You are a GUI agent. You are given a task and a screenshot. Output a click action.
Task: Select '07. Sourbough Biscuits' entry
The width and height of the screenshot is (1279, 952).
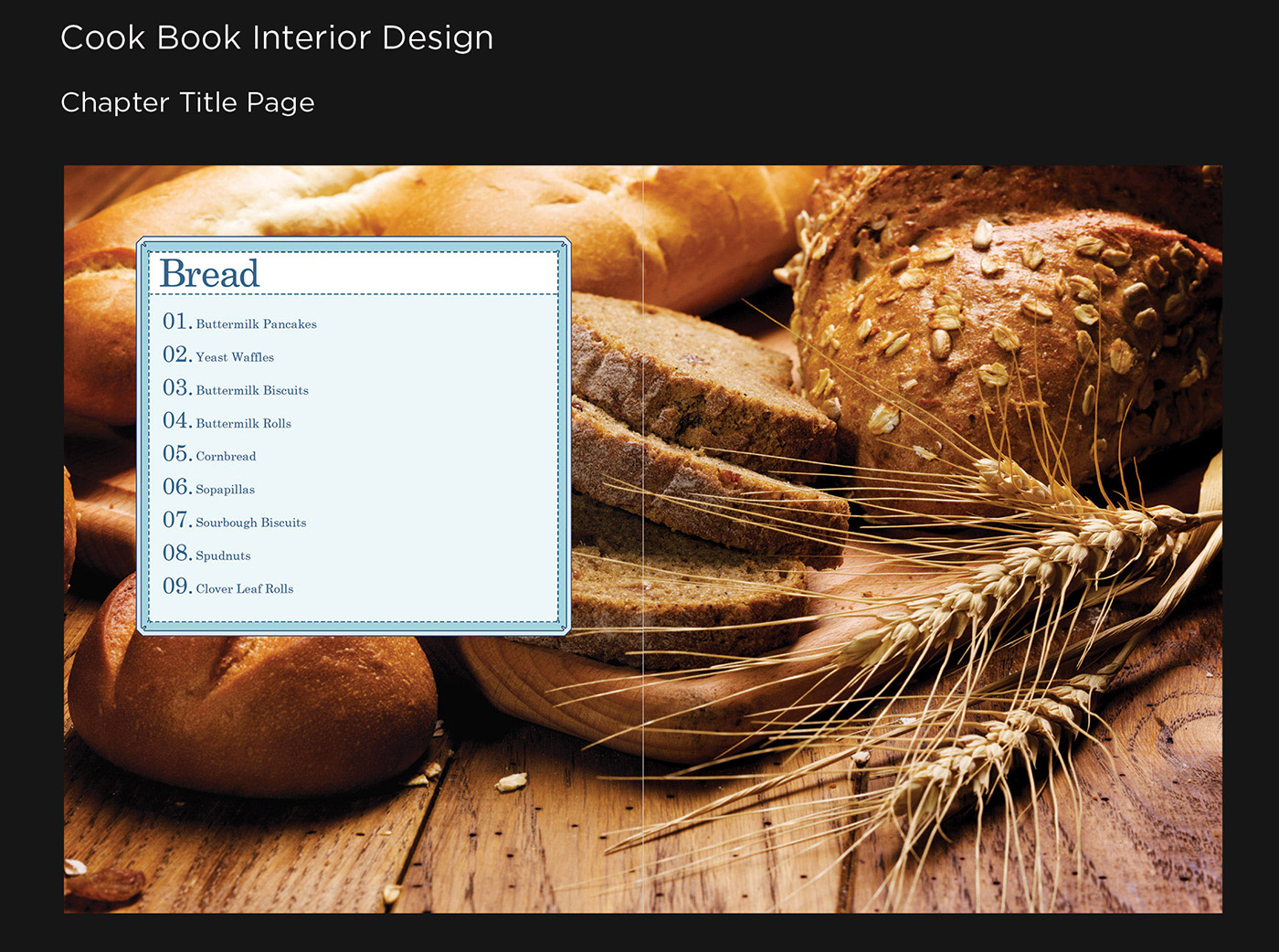234,520
